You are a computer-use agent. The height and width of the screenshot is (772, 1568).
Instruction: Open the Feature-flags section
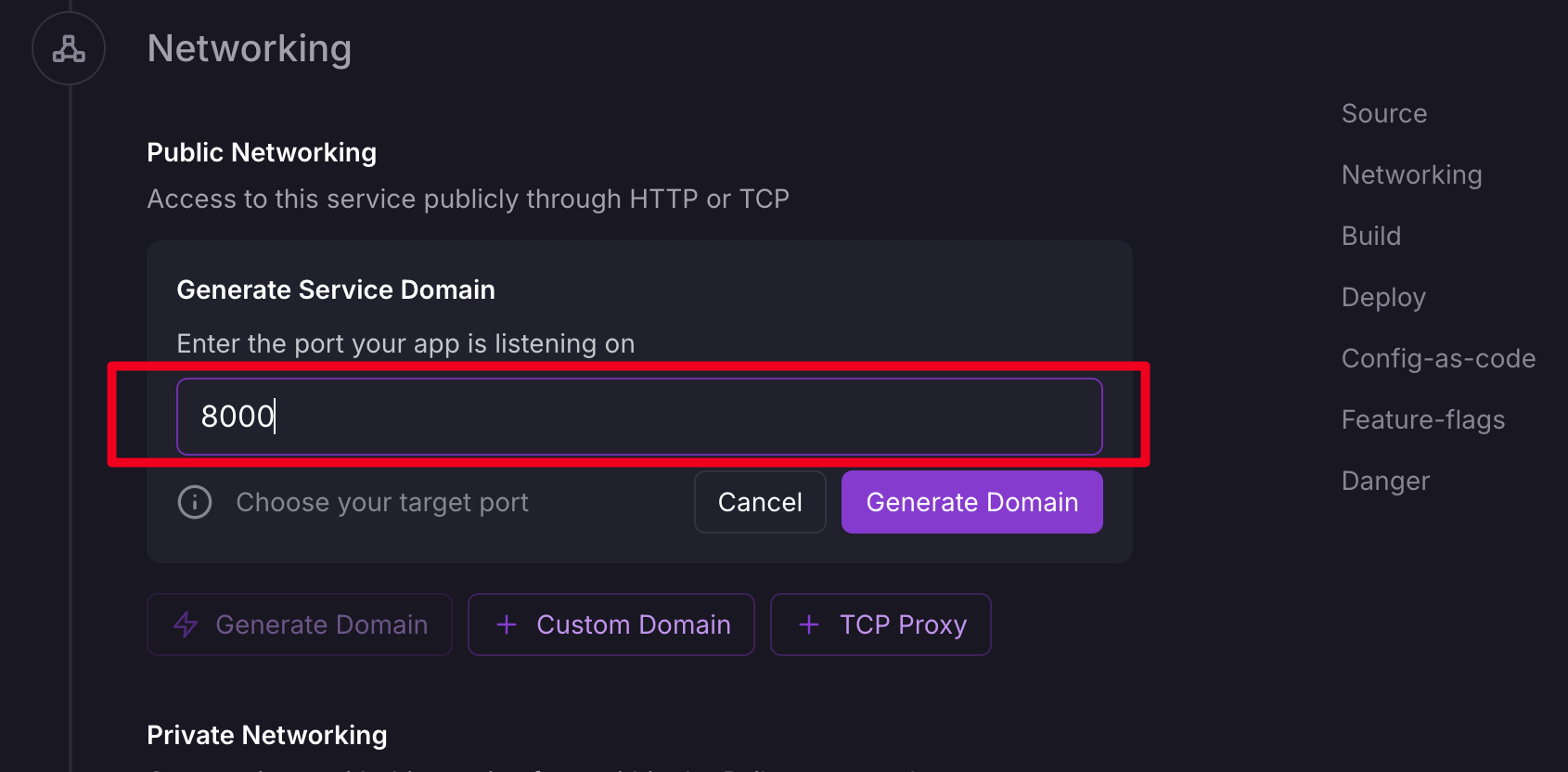(x=1422, y=419)
